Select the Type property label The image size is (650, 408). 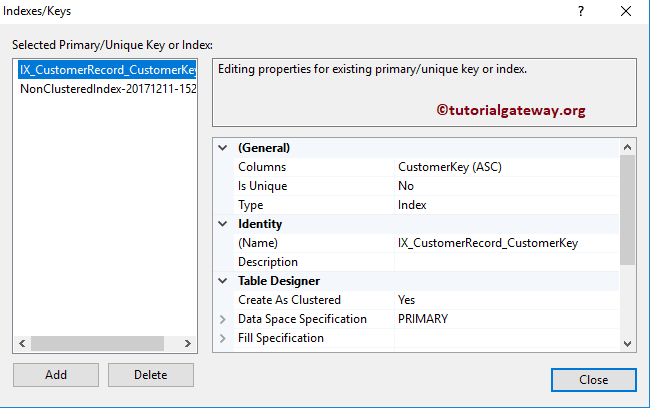pyautogui.click(x=250, y=205)
